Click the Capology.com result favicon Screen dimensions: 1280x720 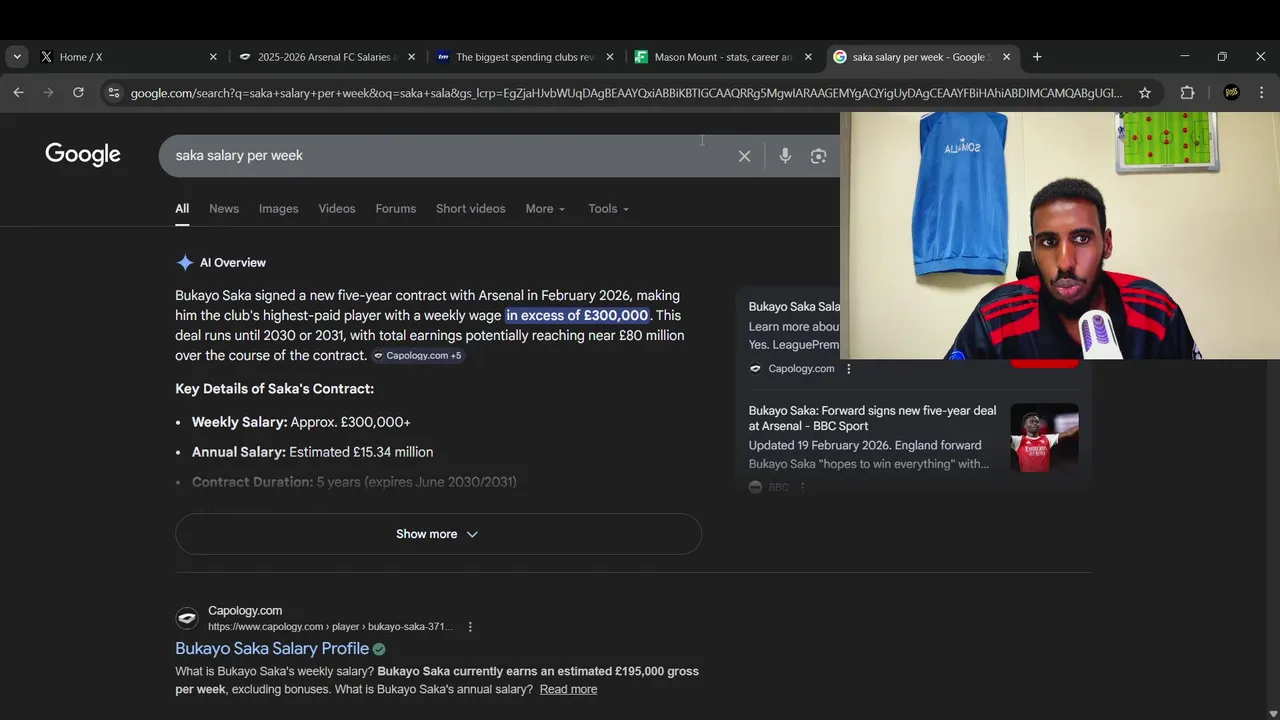pyautogui.click(x=187, y=618)
